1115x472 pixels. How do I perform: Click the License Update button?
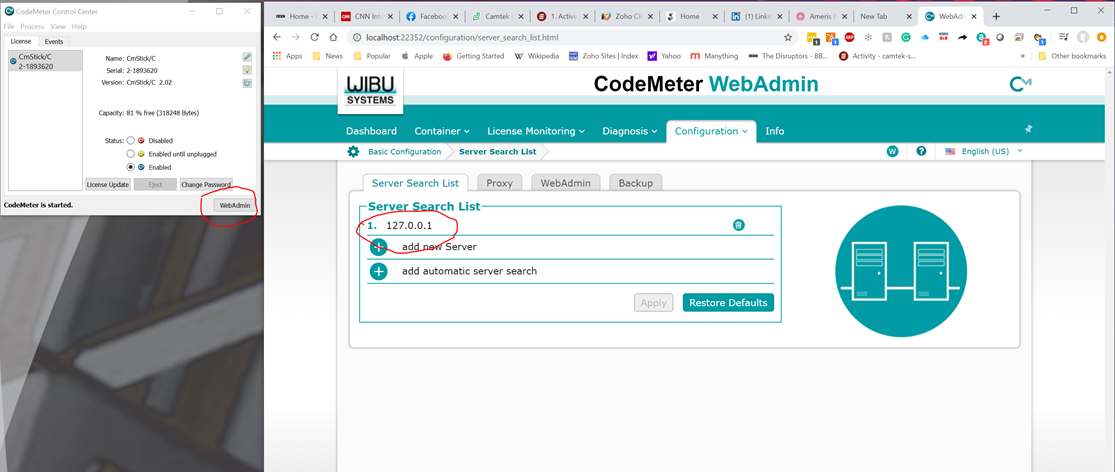[108, 184]
